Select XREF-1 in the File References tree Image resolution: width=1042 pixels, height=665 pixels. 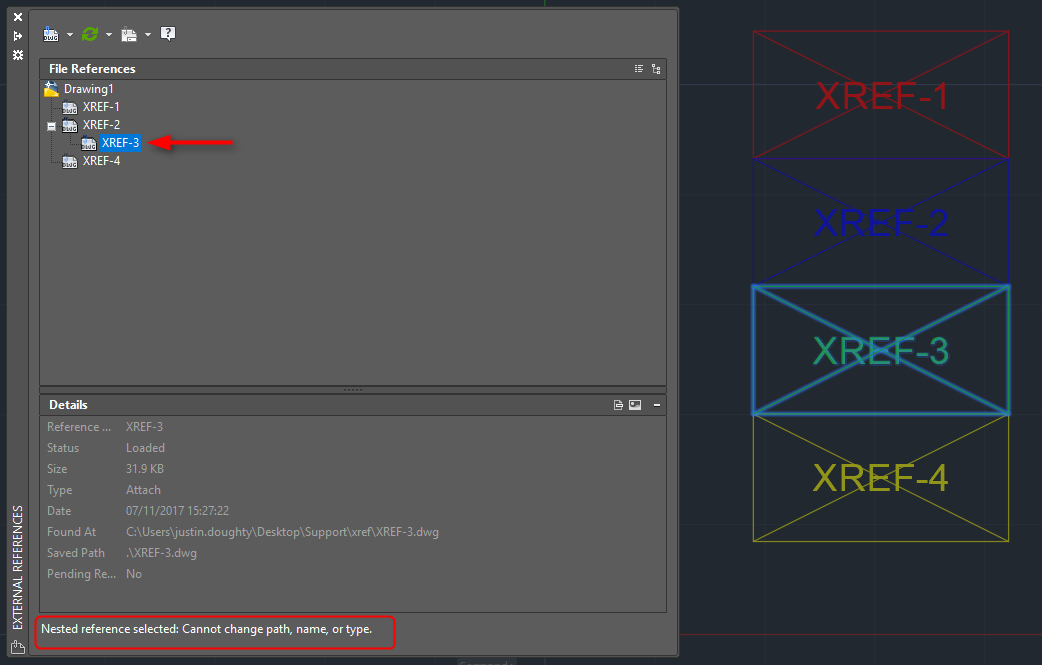pyautogui.click(x=101, y=107)
